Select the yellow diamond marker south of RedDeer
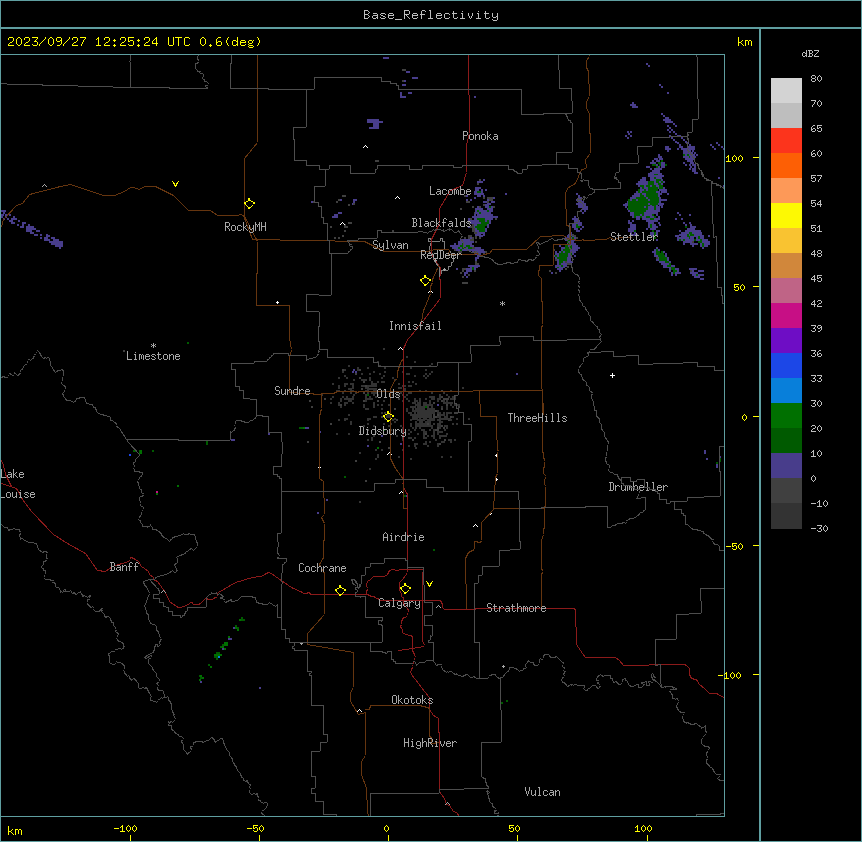862x842 pixels. coord(425,281)
